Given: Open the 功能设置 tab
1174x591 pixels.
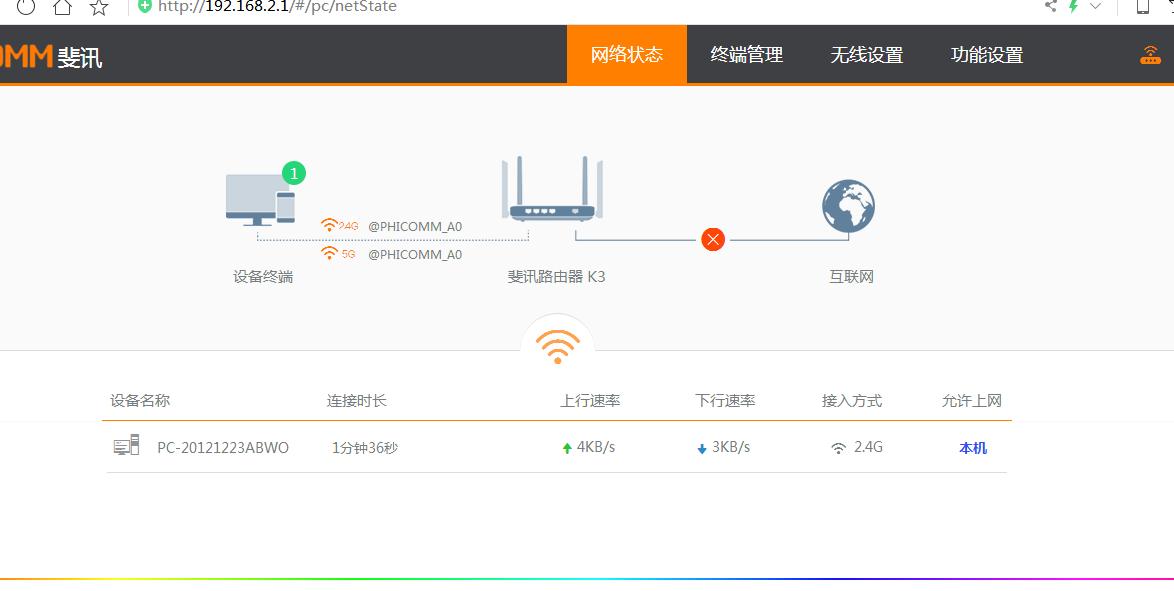Looking at the screenshot, I should pos(985,54).
